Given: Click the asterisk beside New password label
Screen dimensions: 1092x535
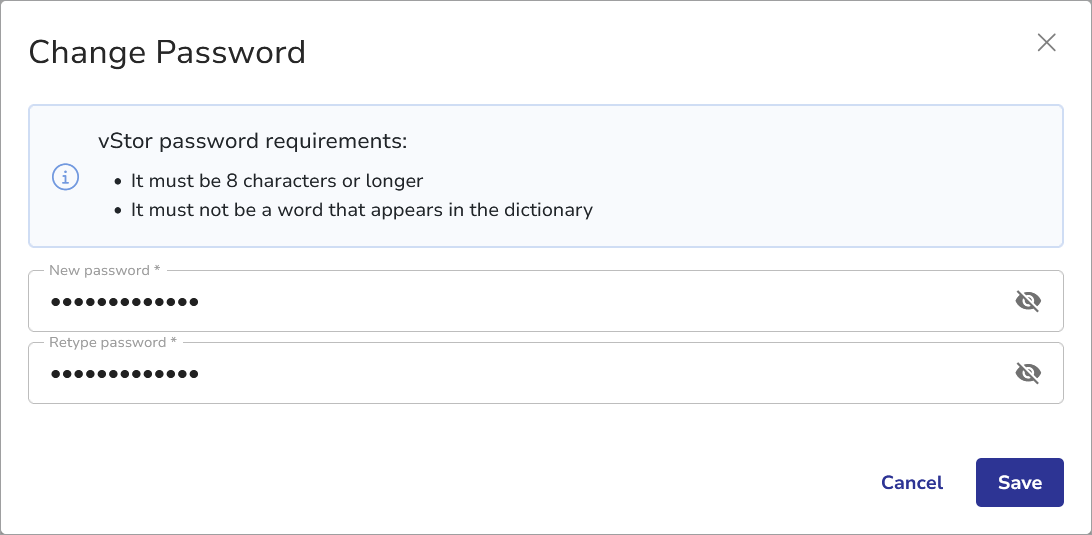Looking at the screenshot, I should click(158, 271).
